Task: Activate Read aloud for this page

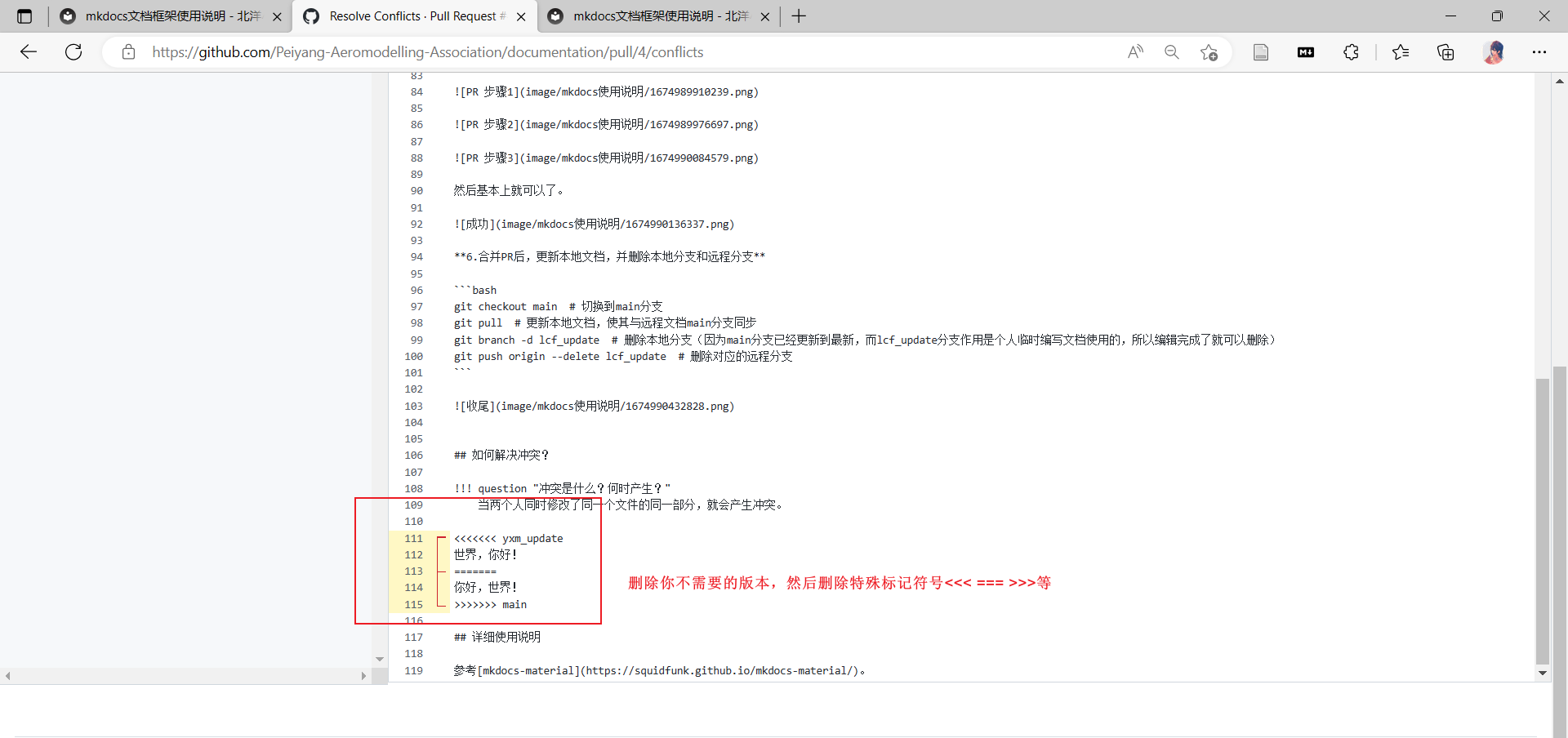Action: (x=1135, y=51)
